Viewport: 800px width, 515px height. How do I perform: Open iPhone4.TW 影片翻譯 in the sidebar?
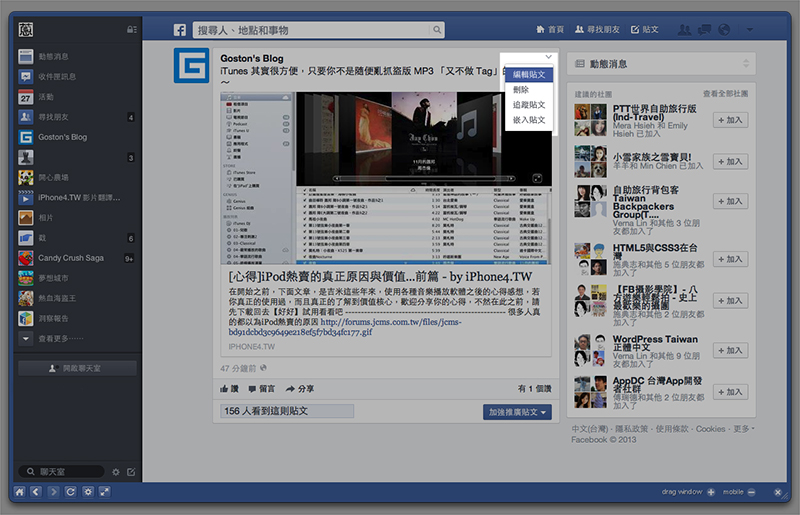click(x=77, y=198)
